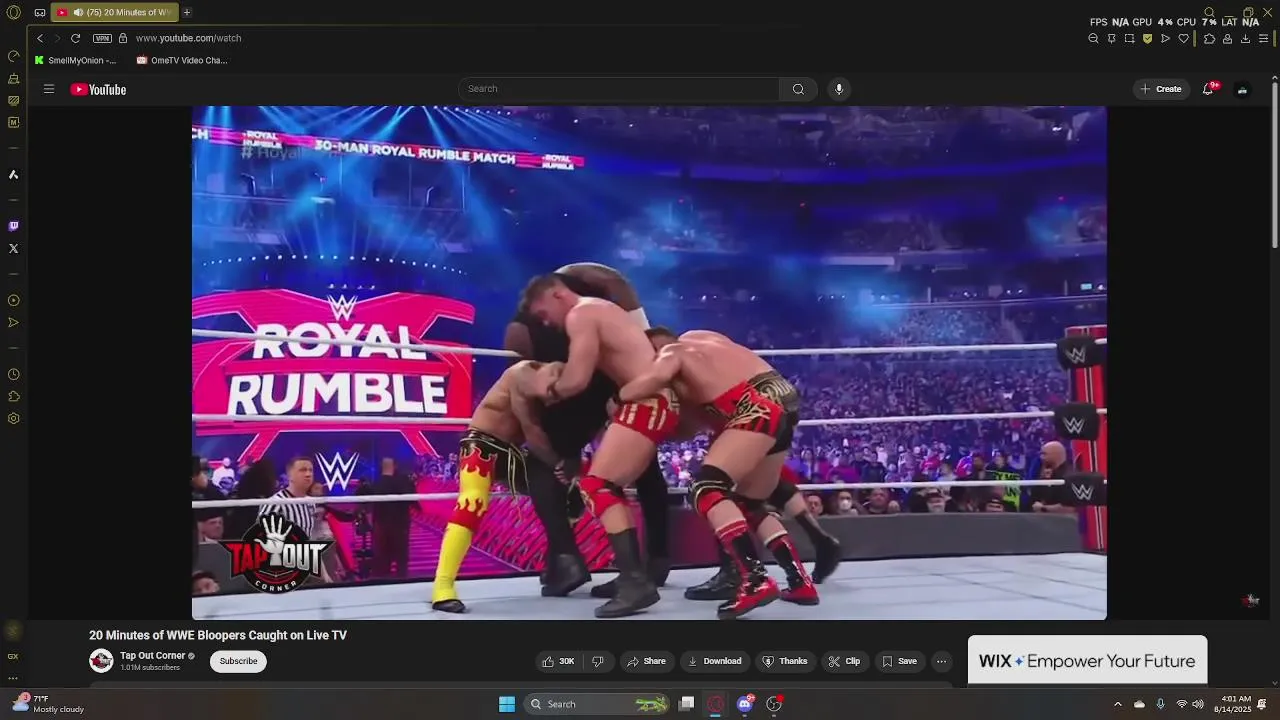Image resolution: width=1280 pixels, height=720 pixels.
Task: Open the OmeTV Video Chat bookmark
Action: (x=182, y=60)
